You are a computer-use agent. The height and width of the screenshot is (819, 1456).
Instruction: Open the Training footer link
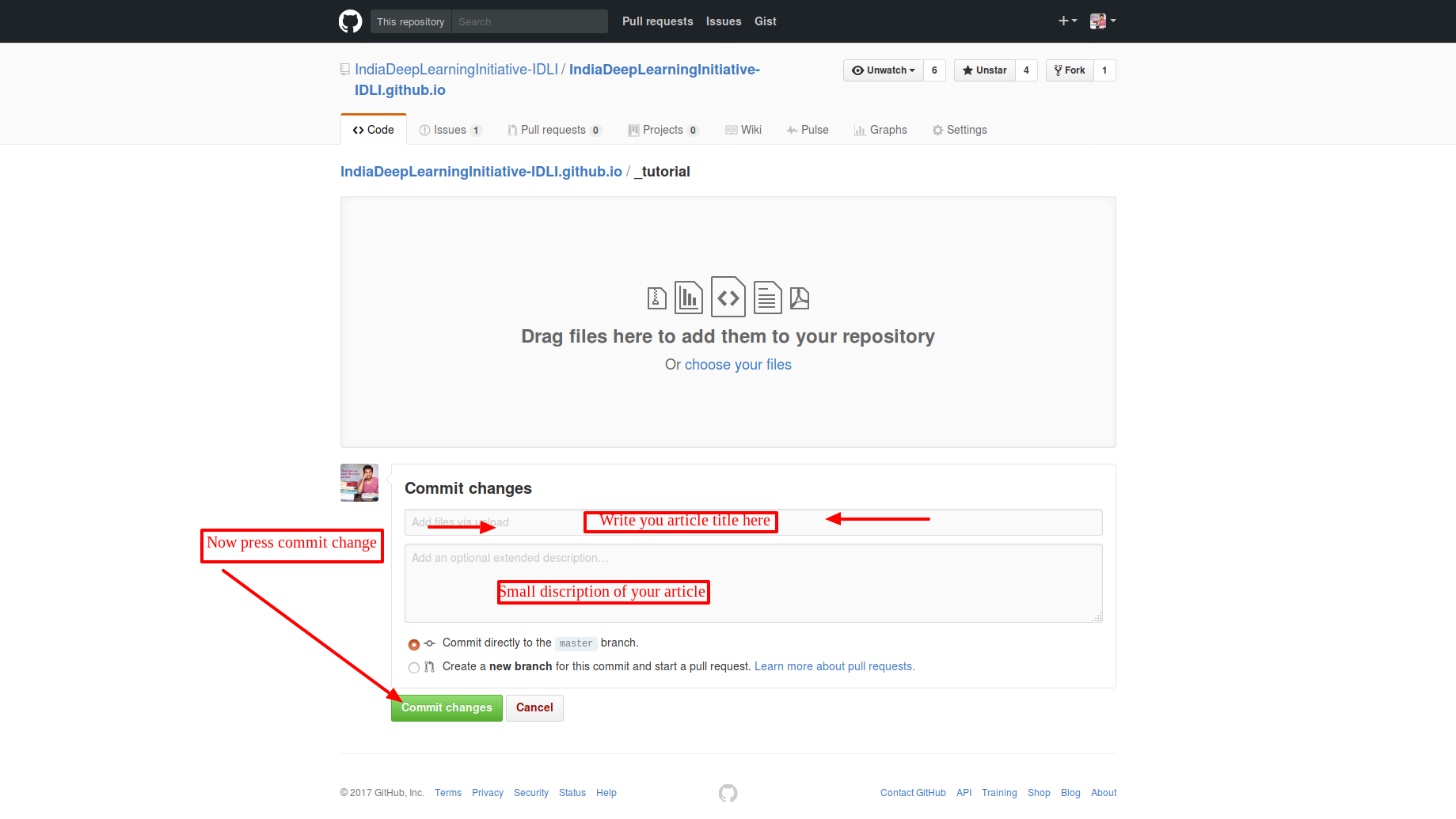999,793
